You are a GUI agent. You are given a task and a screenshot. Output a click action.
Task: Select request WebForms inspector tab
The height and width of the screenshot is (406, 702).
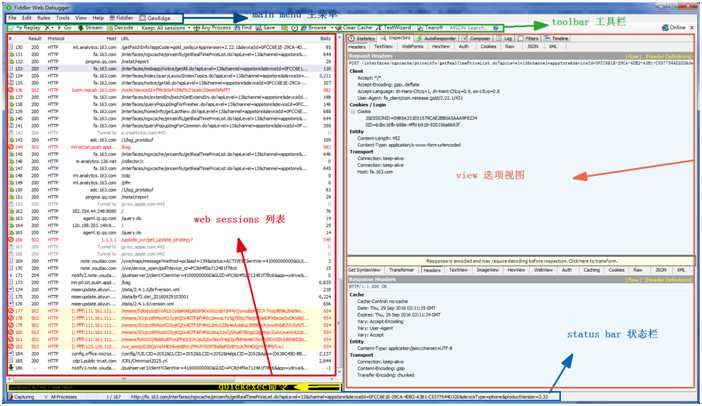coord(412,47)
